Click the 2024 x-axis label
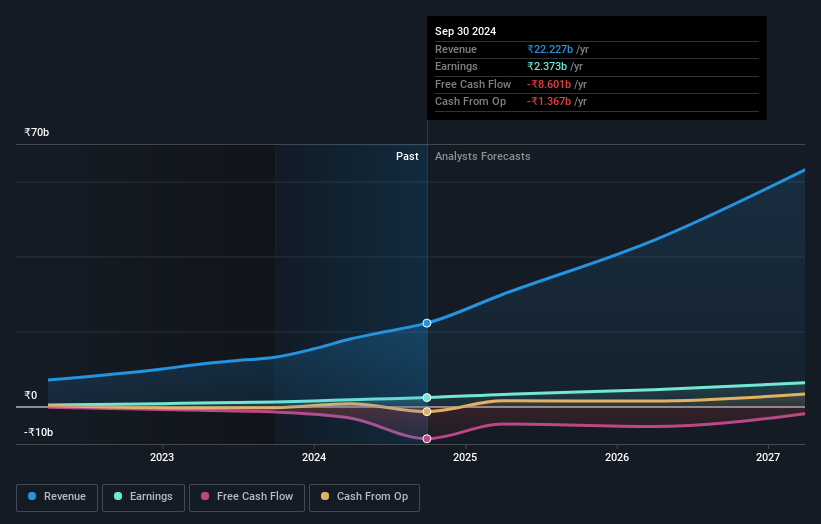 [x=314, y=457]
